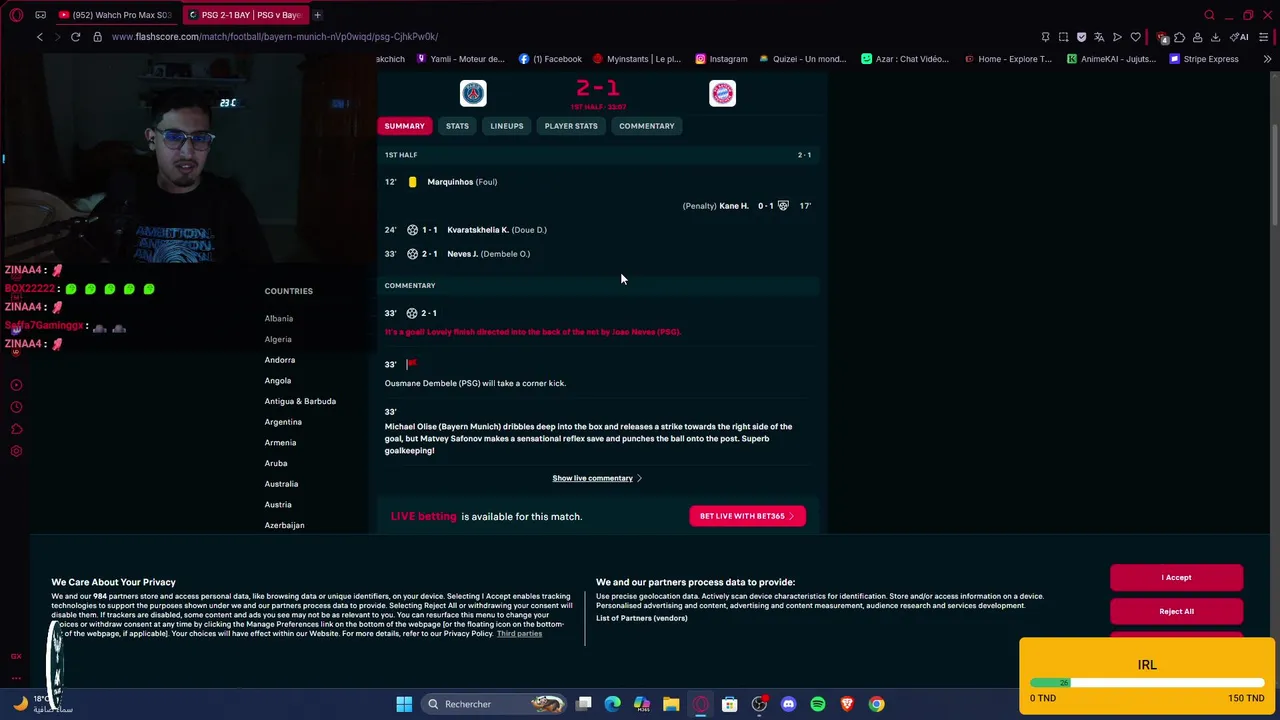Open Microsoft Edge from taskbar
The width and height of the screenshot is (1280, 720).
point(613,704)
